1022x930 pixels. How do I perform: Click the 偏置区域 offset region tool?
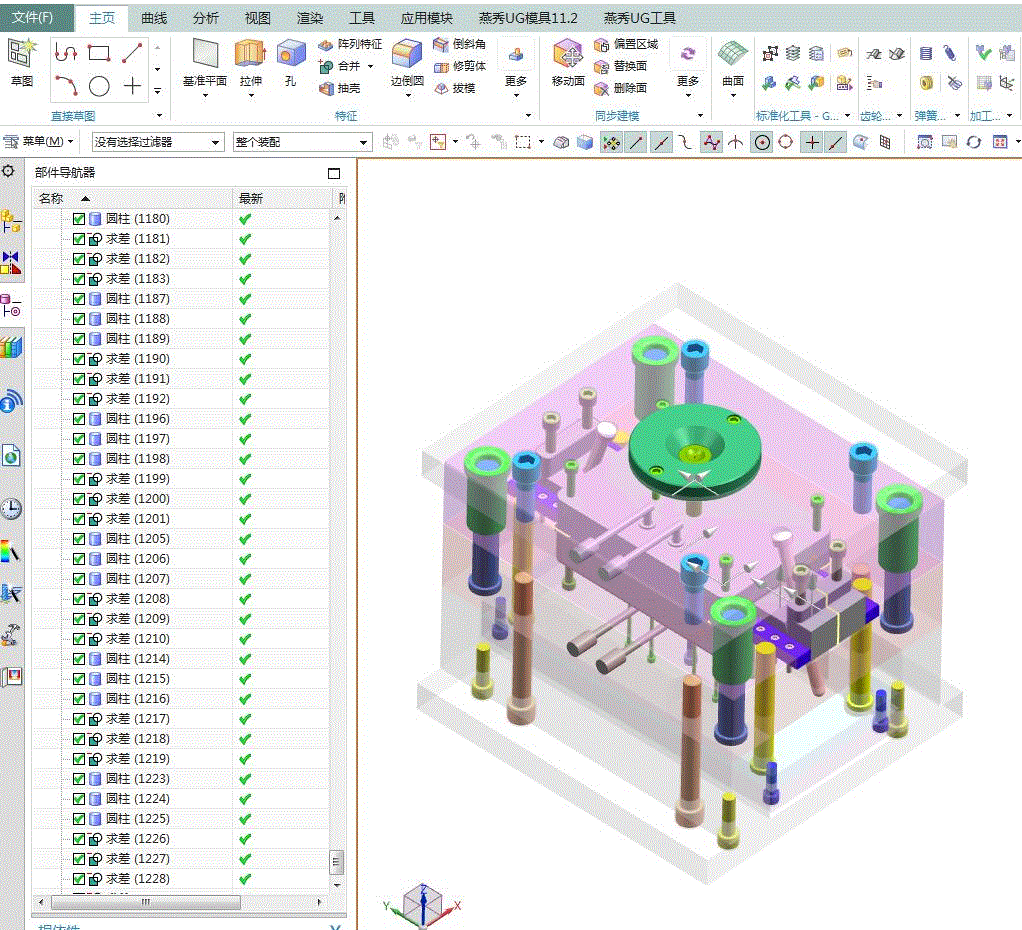point(626,44)
